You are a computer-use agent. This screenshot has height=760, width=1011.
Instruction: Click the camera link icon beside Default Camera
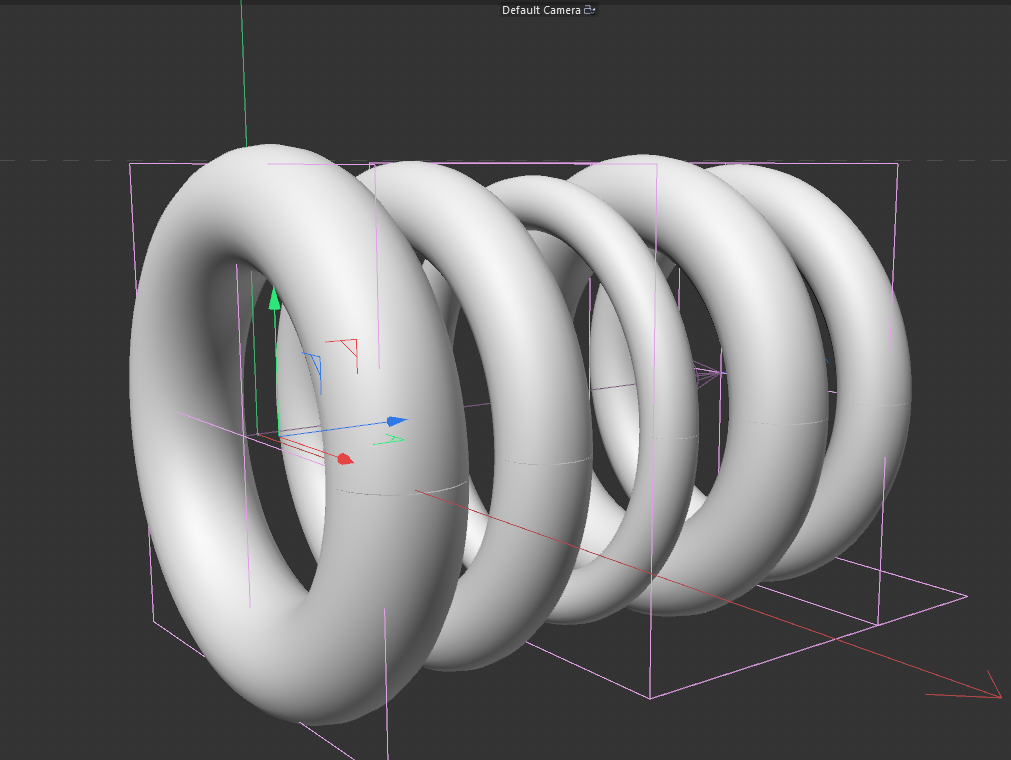coord(589,10)
